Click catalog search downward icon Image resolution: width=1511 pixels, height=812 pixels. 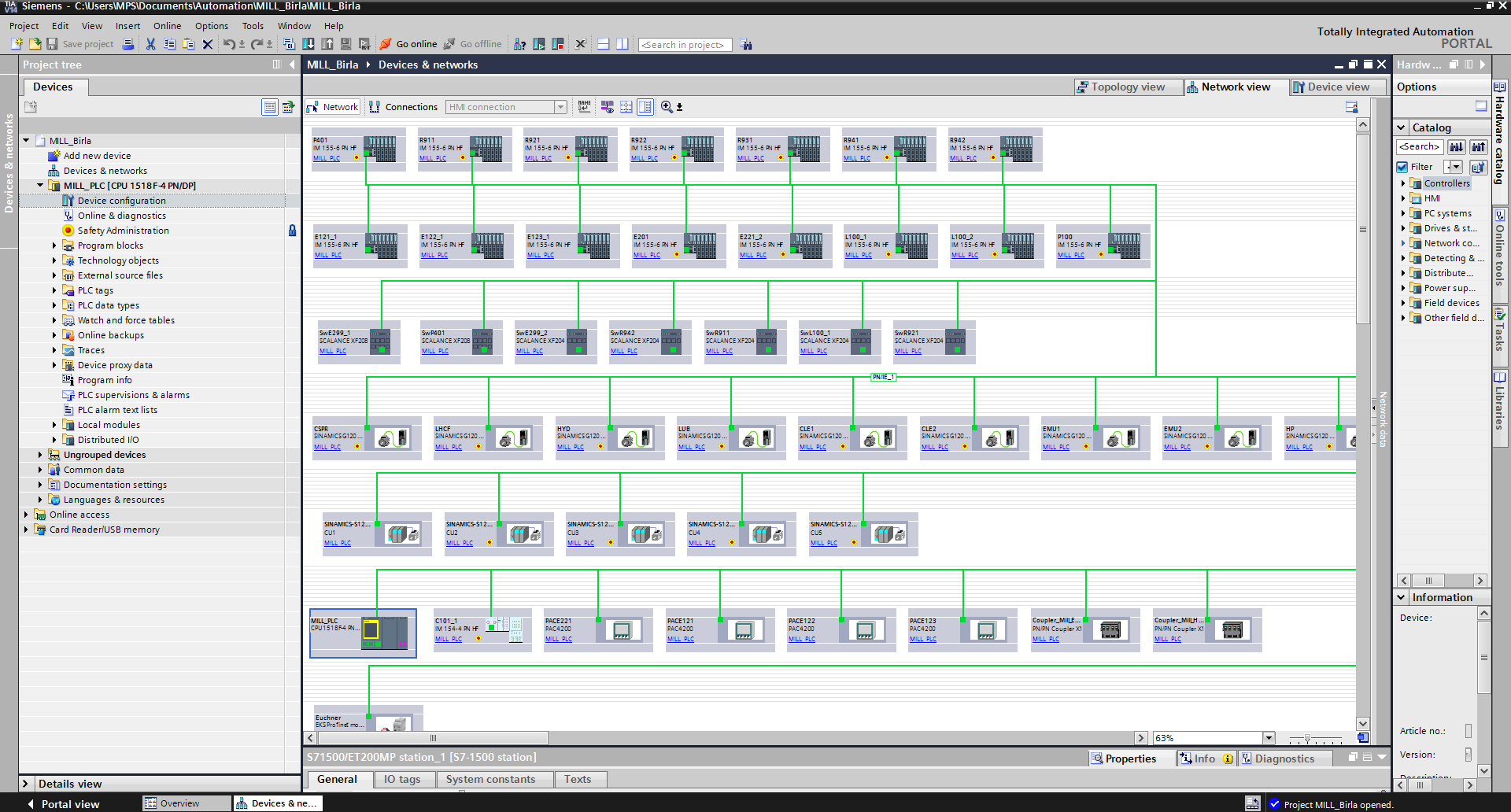(x=1457, y=146)
